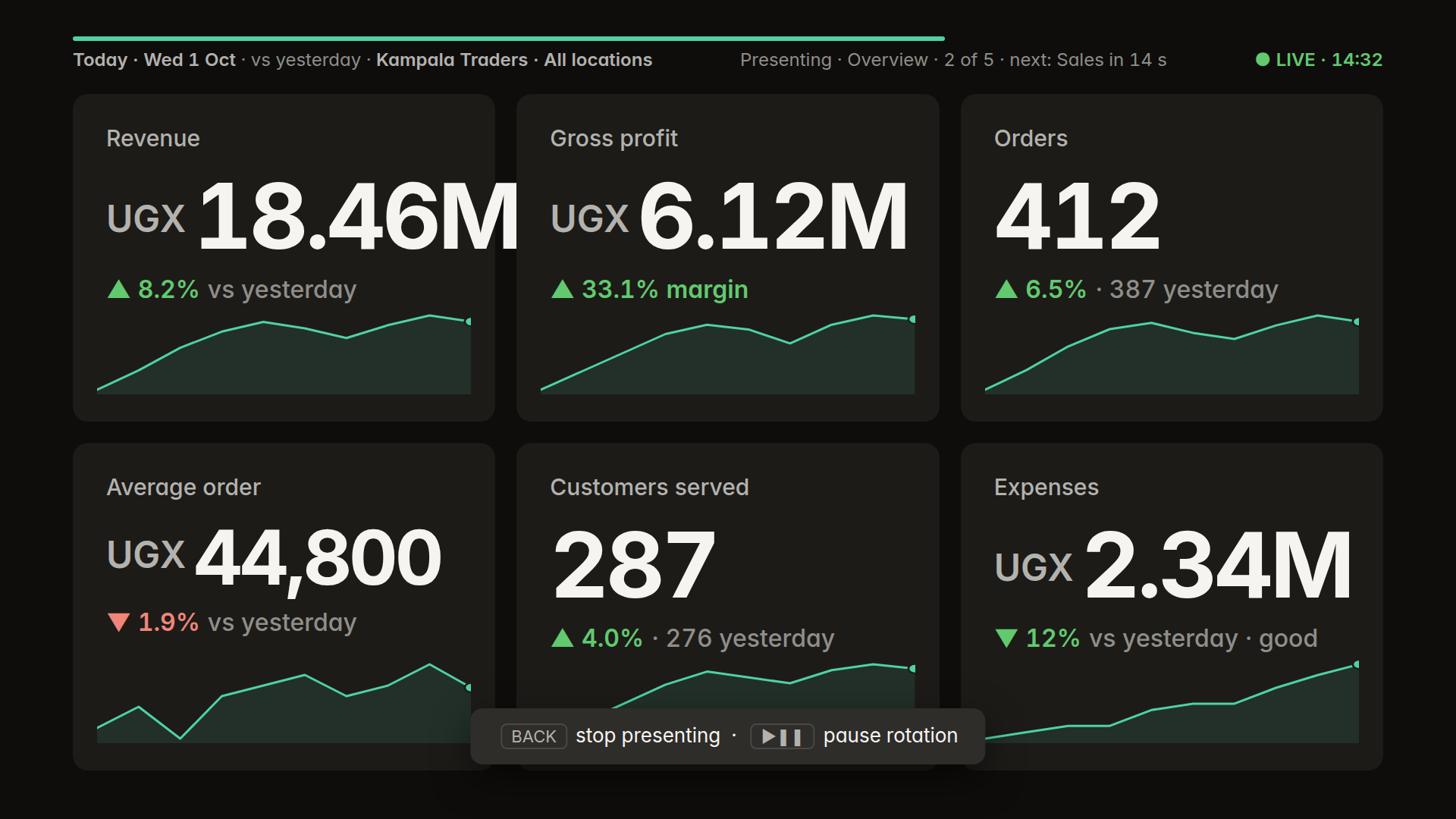Click the 'vs yesterday' comparison text in header
This screenshot has height=819, width=1456.
tap(306, 59)
